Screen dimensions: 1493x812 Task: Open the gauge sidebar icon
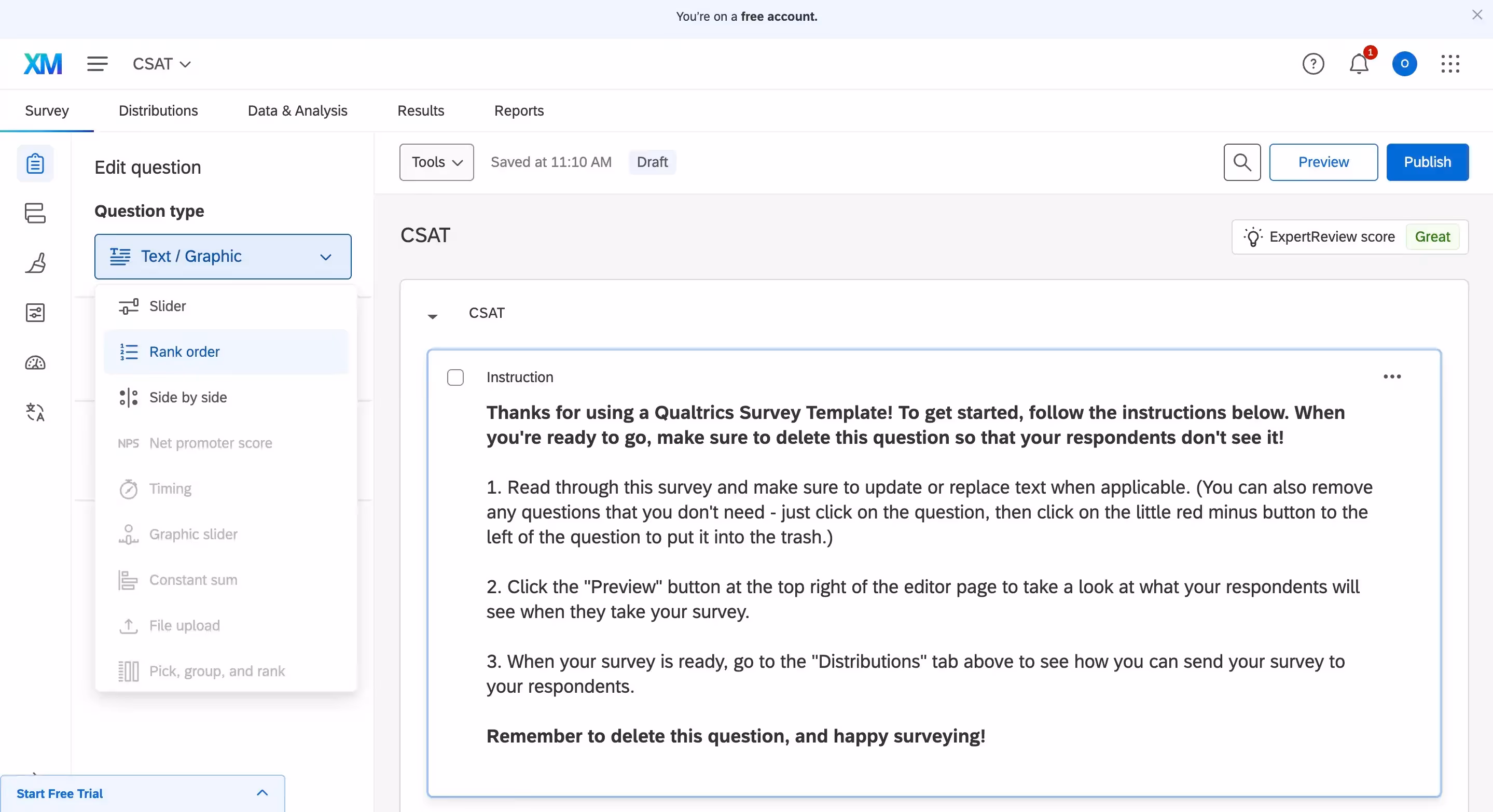[35, 363]
